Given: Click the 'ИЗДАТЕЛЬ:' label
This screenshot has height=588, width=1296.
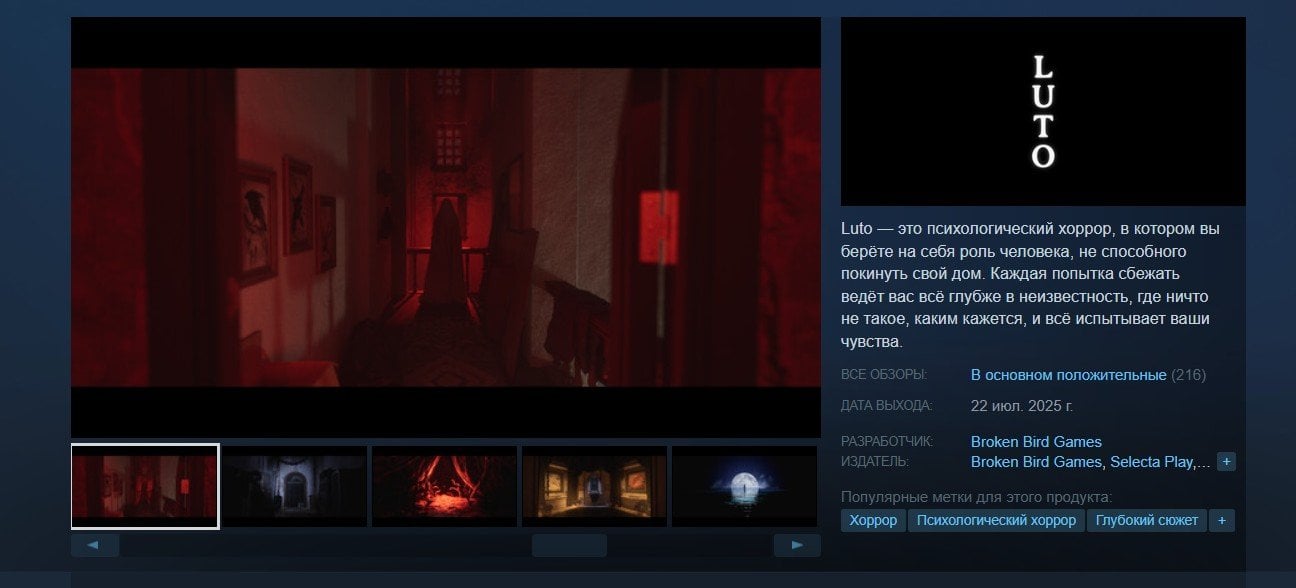Looking at the screenshot, I should click(874, 462).
